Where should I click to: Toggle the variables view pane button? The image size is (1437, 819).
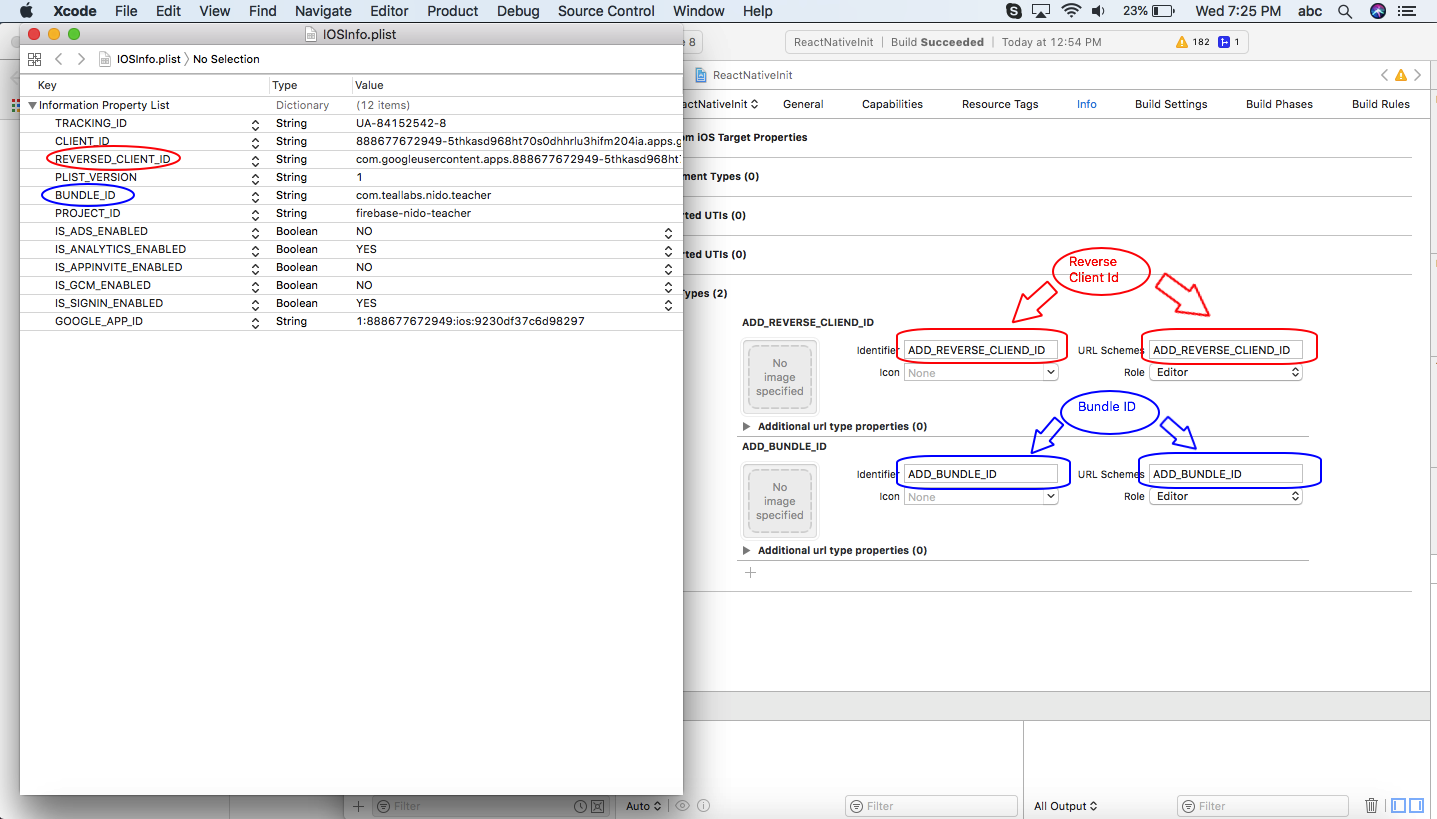click(x=1400, y=806)
